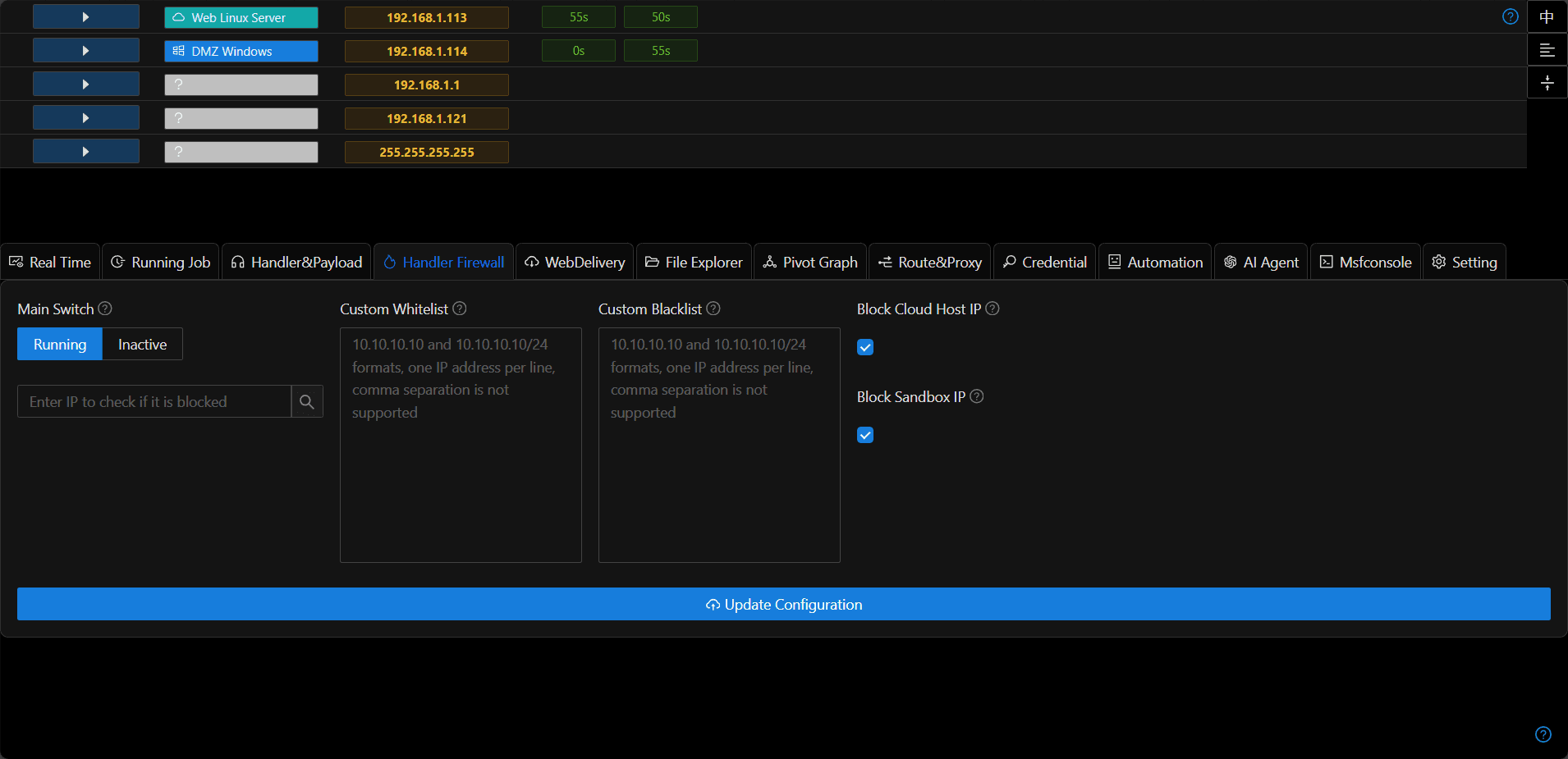
Task: Click help icon next to Custom Whitelist
Action: (460, 309)
